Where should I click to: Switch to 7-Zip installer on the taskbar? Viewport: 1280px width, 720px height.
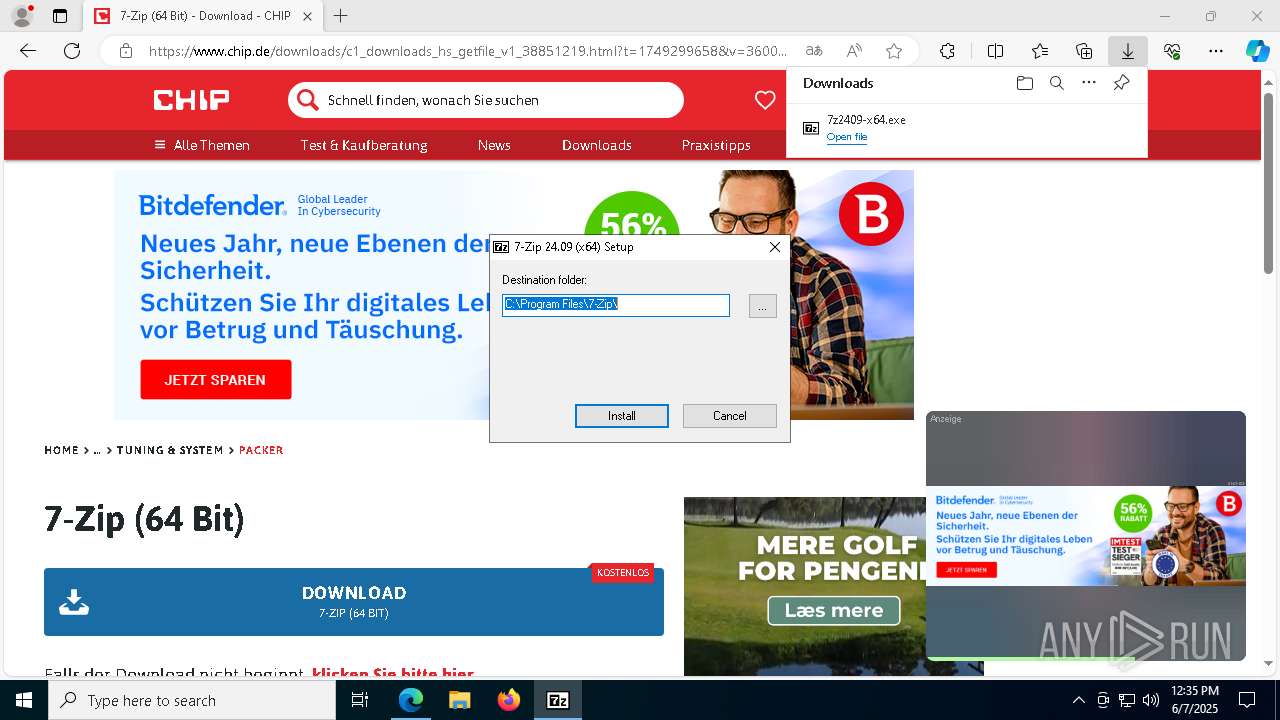[x=558, y=700]
